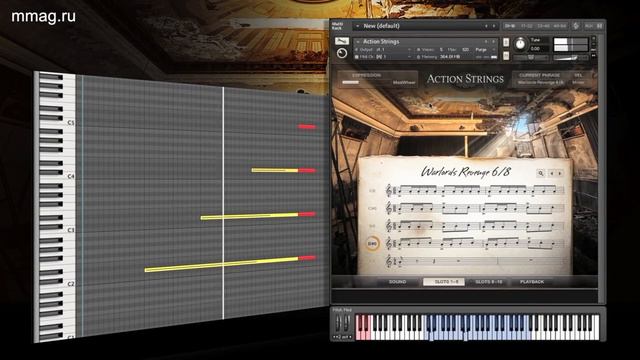Select the third phrase slot label
The width and height of the screenshot is (640, 360).
click(x=372, y=226)
